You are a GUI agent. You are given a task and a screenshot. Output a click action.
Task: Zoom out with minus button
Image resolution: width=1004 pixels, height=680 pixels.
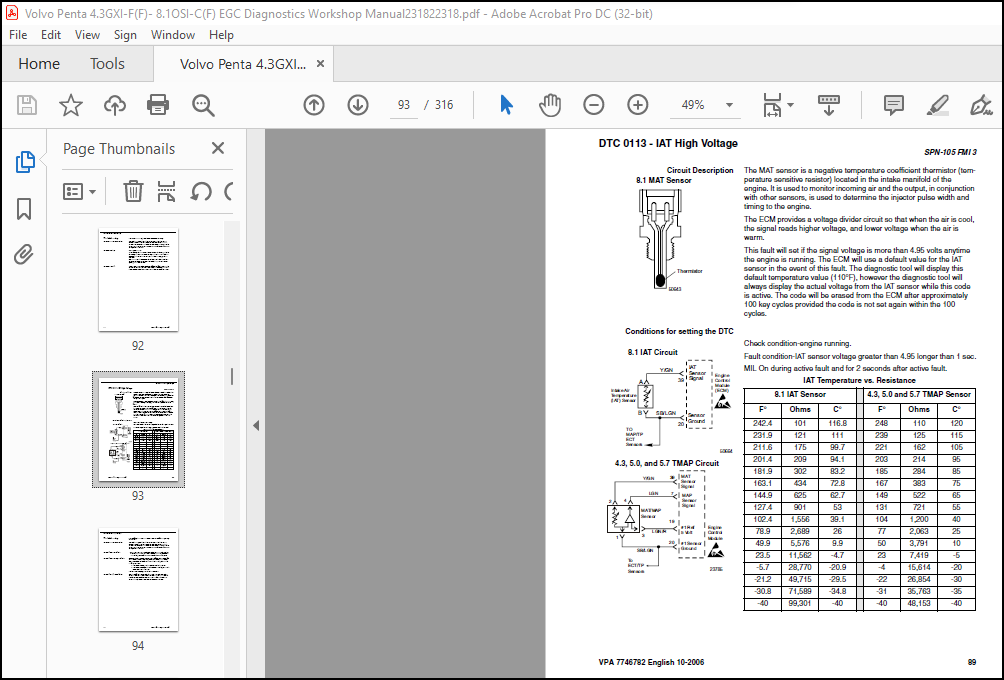pos(594,105)
